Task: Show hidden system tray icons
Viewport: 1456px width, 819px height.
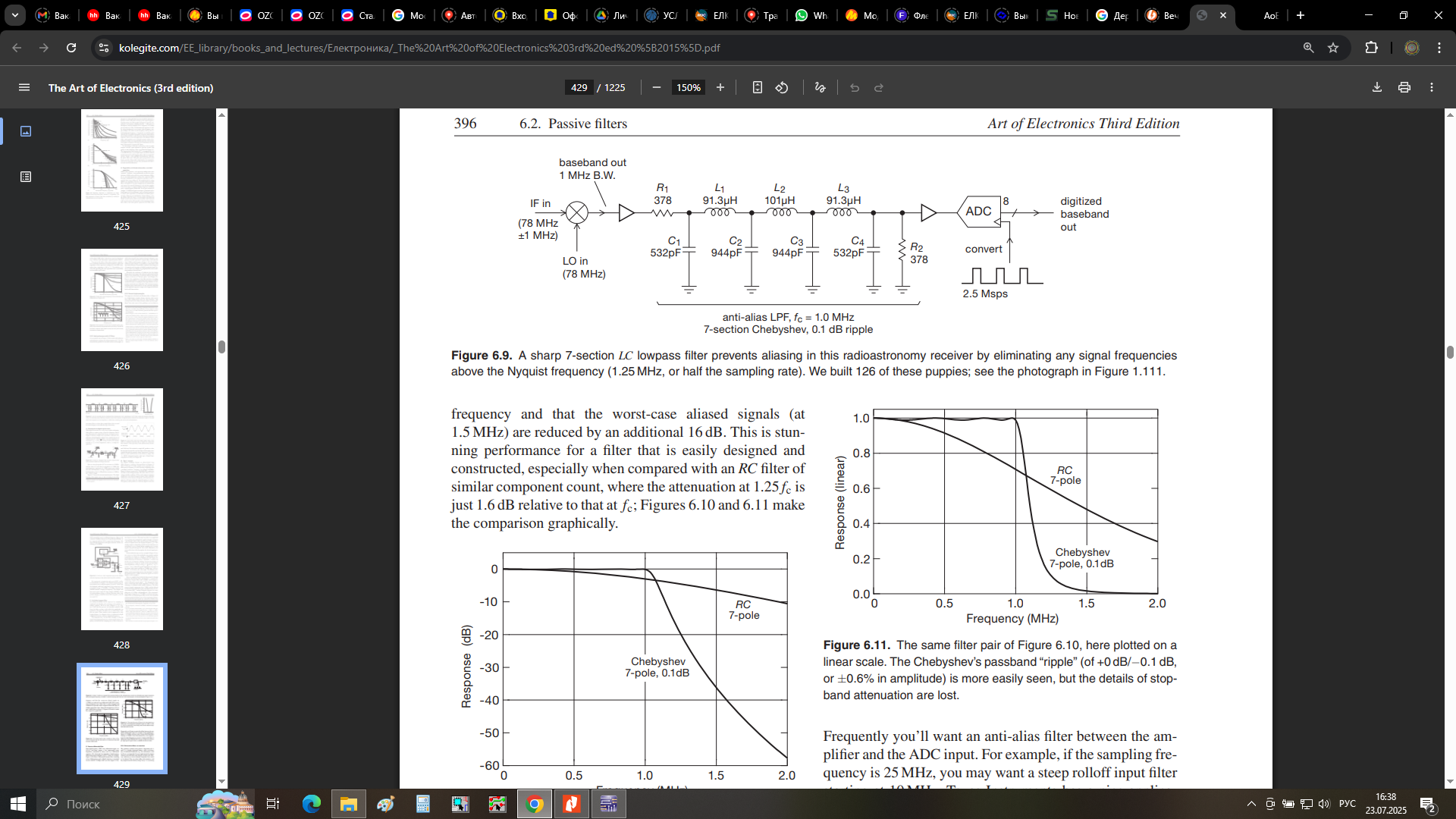Action: [x=1251, y=804]
